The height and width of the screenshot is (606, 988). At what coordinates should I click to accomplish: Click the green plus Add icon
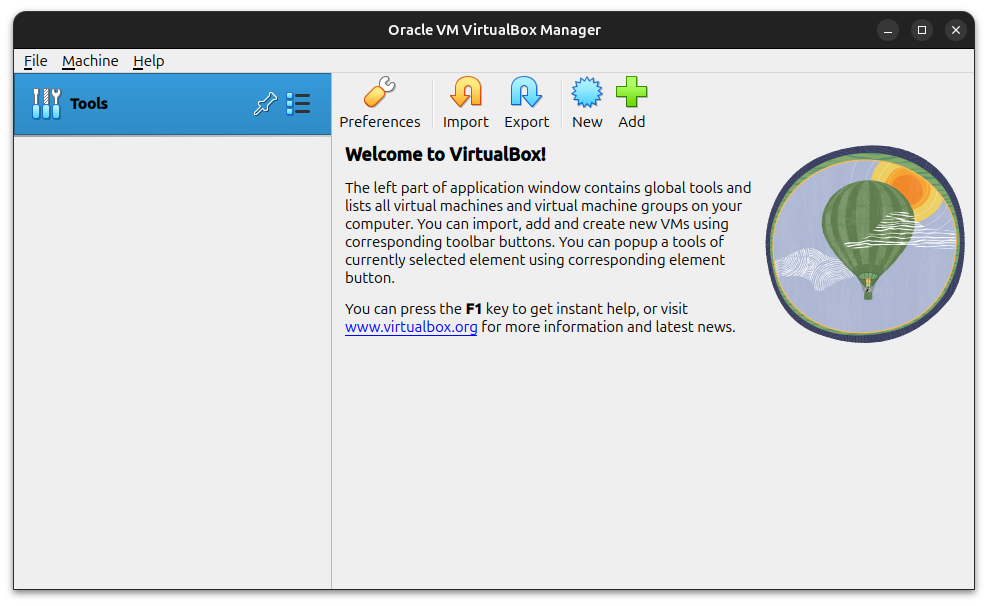point(631,94)
